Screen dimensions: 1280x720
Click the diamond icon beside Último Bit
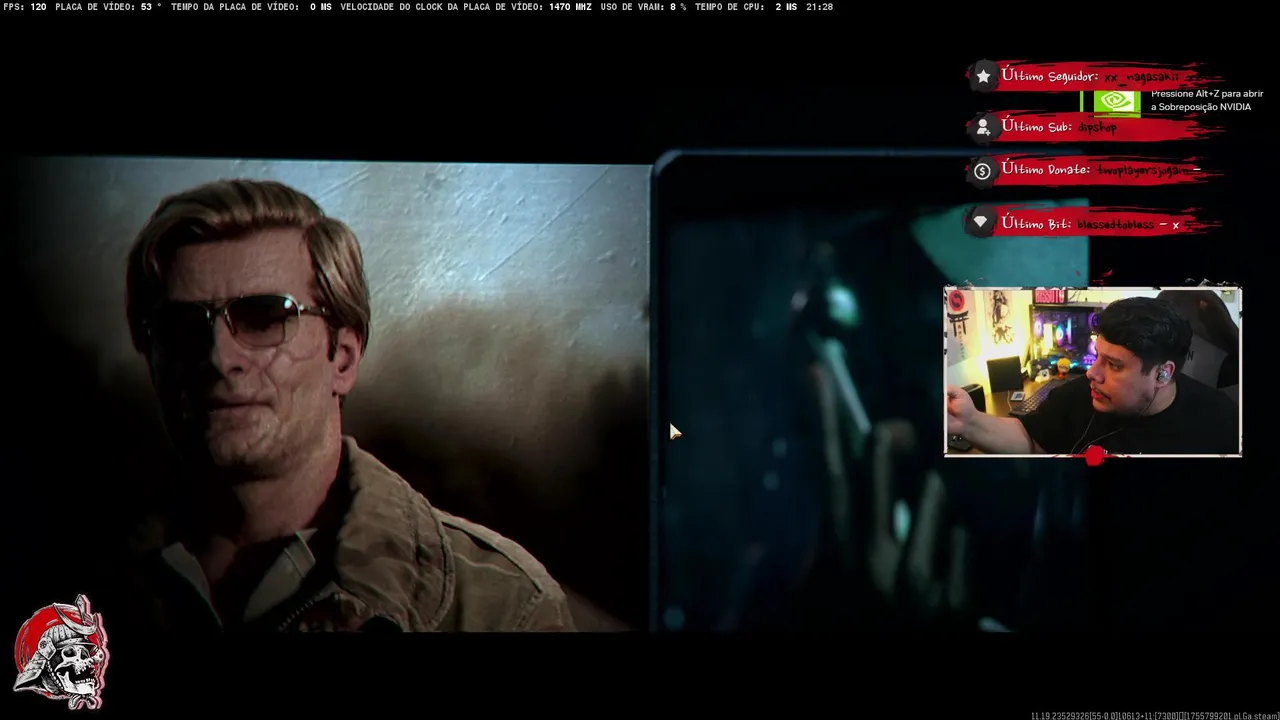(981, 222)
